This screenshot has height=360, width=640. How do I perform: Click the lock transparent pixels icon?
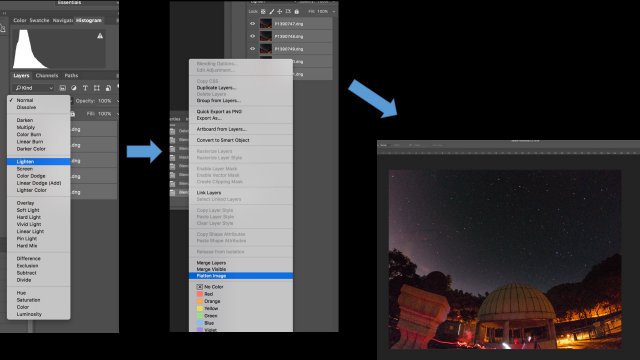[263, 11]
